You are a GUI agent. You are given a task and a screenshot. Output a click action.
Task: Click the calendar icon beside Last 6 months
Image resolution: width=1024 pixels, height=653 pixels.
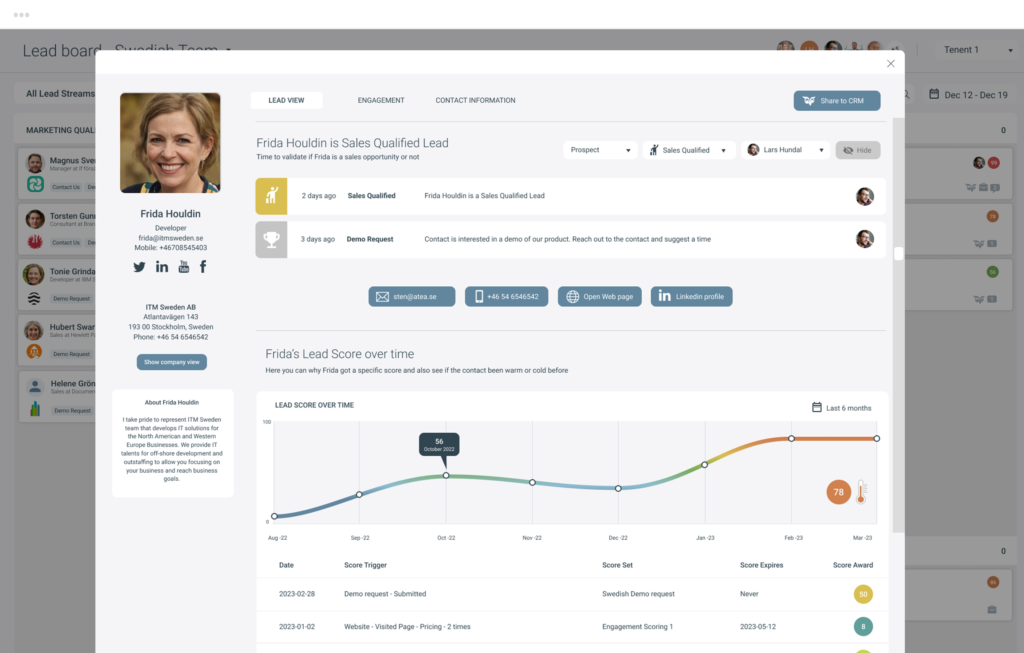coord(817,407)
